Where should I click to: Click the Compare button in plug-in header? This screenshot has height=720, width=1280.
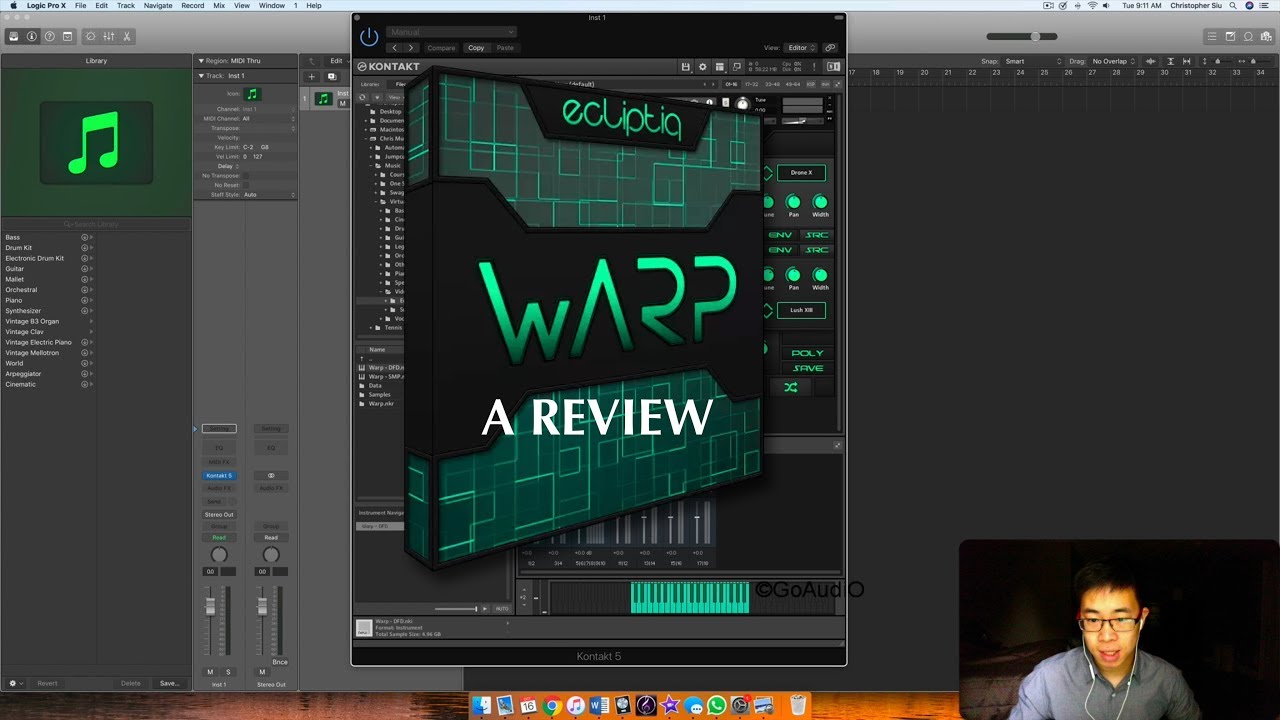point(441,48)
